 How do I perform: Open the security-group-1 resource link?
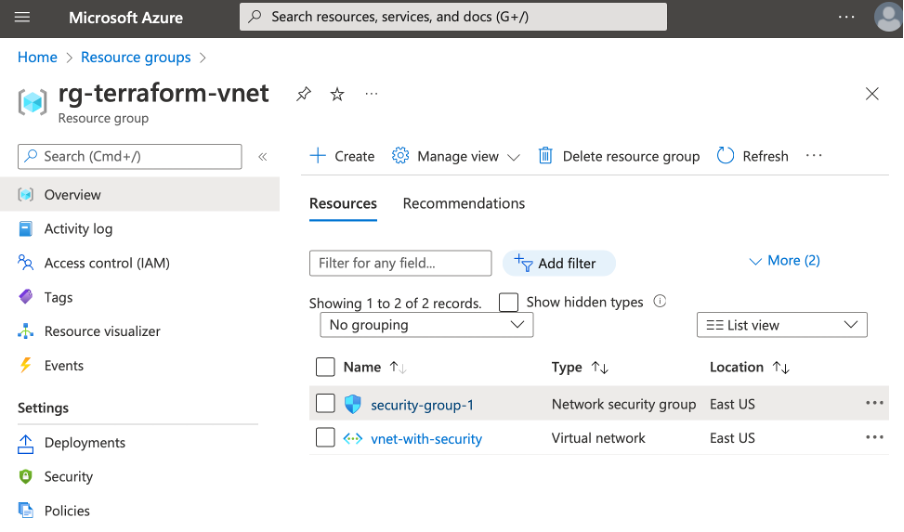coord(422,405)
